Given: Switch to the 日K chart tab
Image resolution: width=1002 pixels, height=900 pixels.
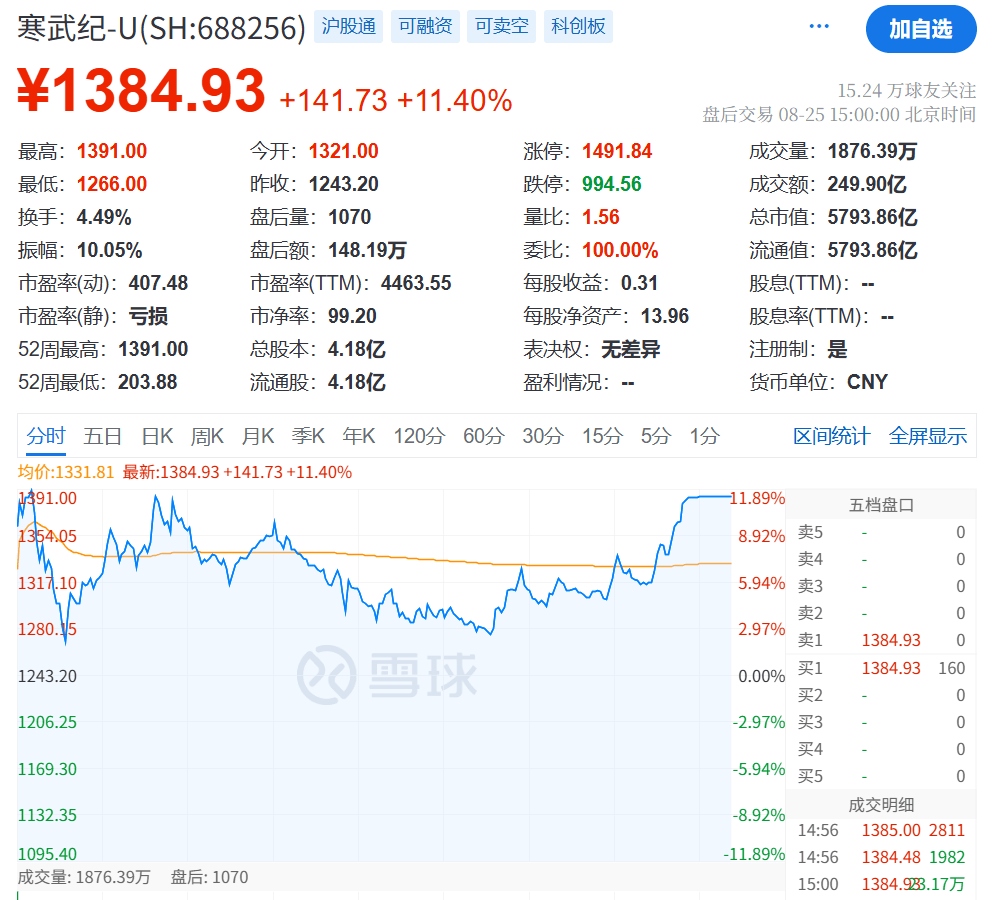Looking at the screenshot, I should tap(157, 437).
